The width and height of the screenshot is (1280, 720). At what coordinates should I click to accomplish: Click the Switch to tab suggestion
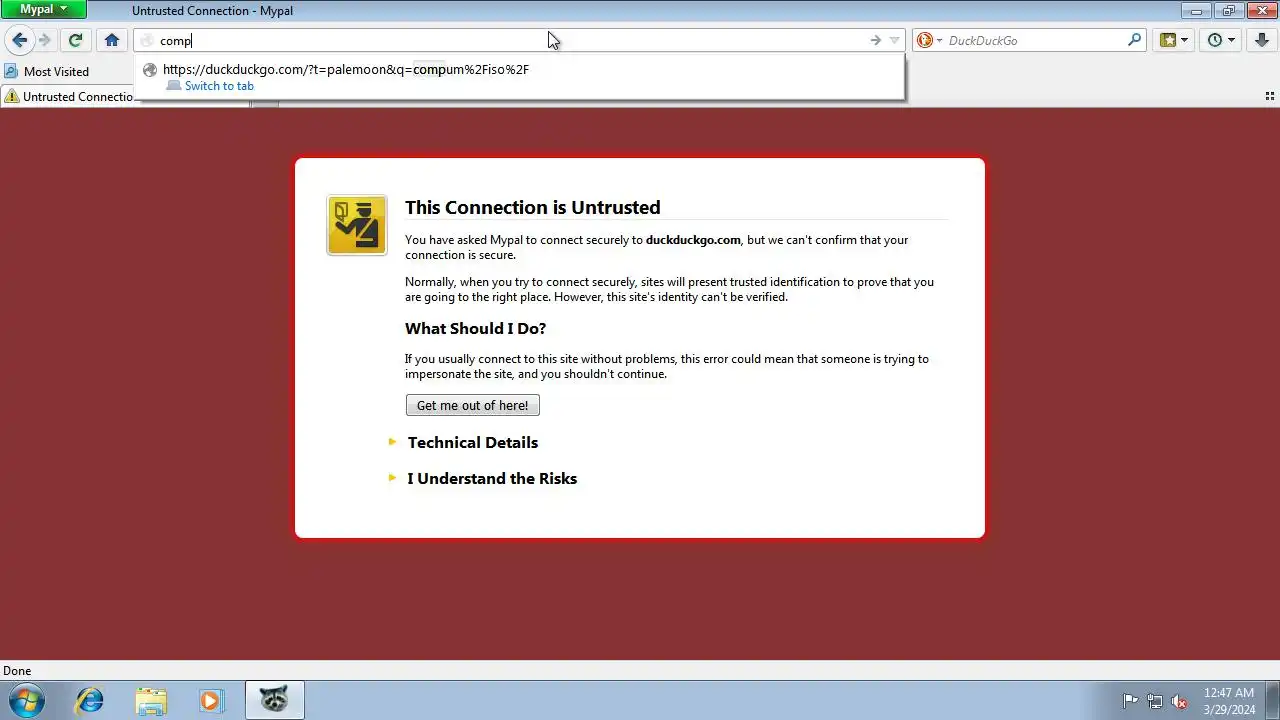tap(219, 85)
